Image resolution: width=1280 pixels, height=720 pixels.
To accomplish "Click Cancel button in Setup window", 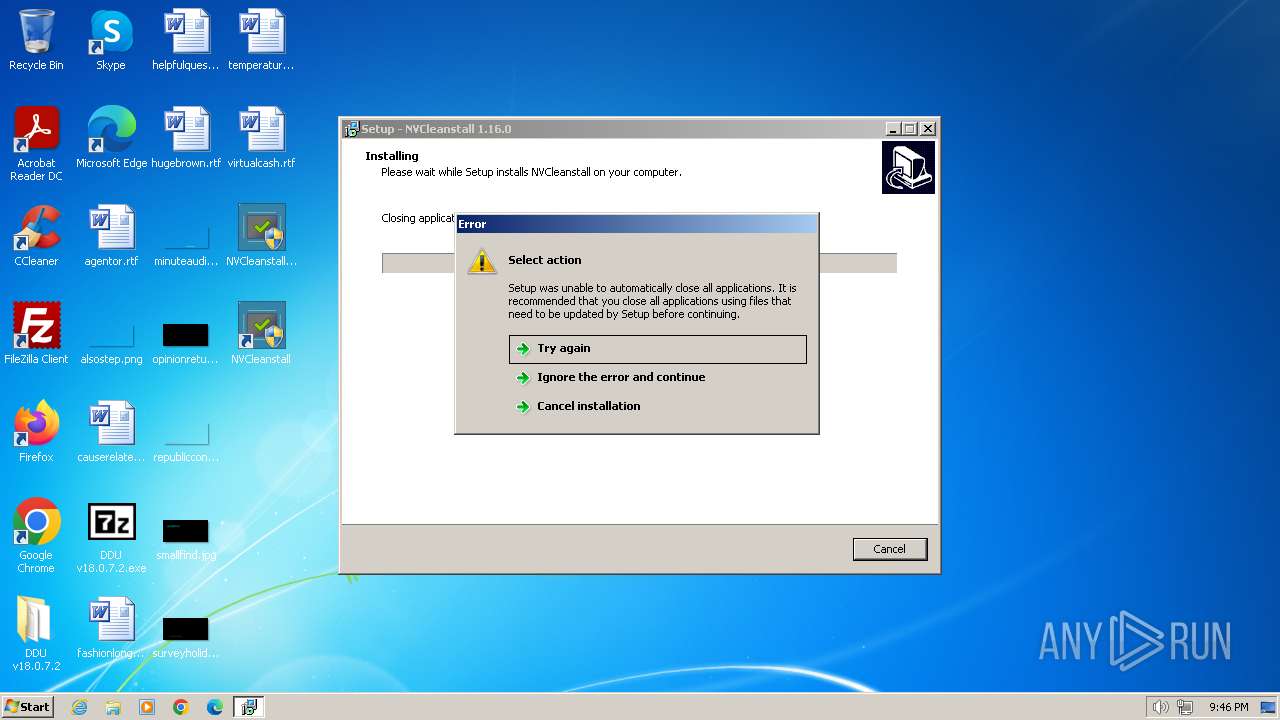I will (x=889, y=549).
